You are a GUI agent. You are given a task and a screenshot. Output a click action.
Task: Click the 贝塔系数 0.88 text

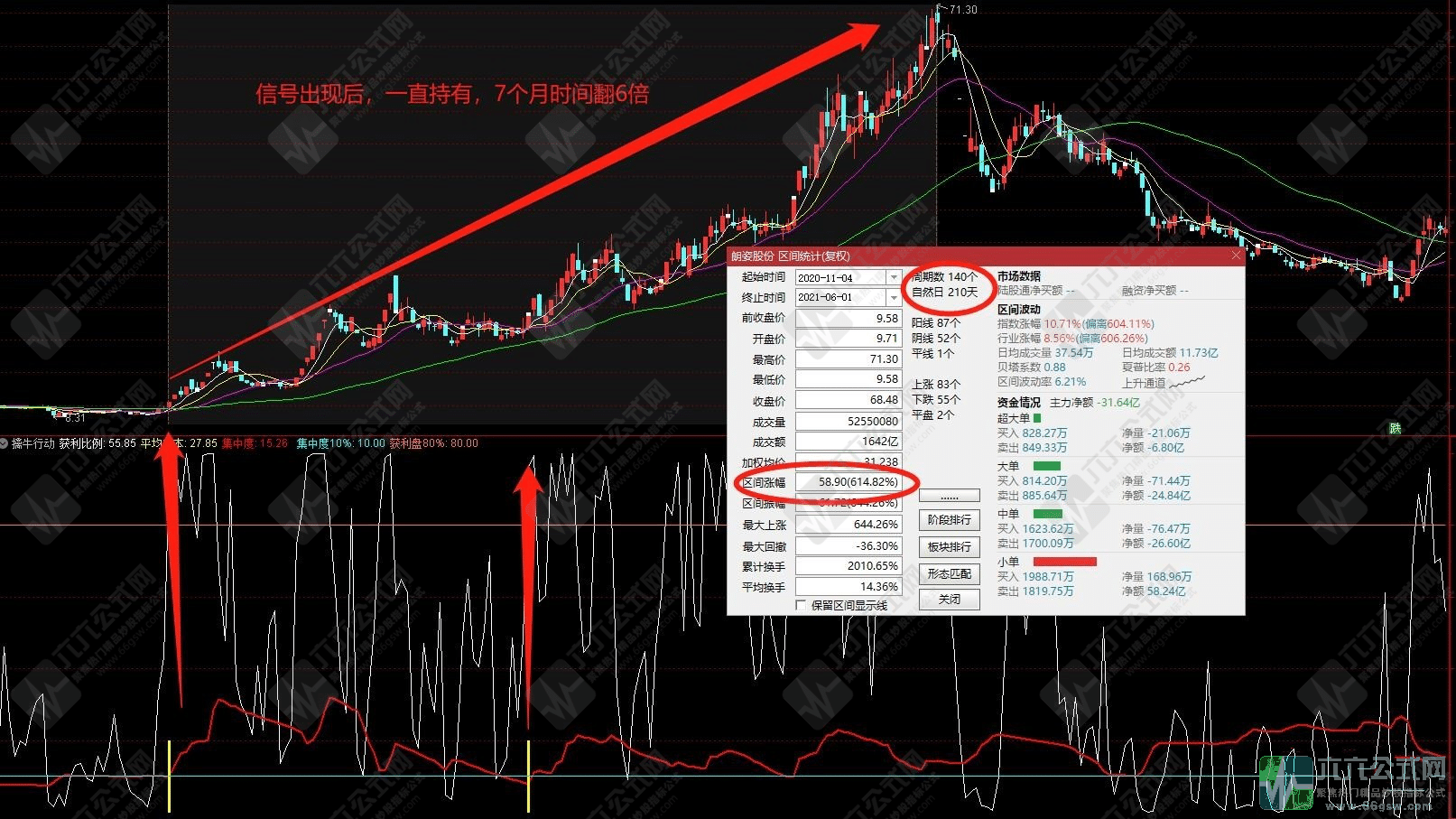pos(1032,368)
